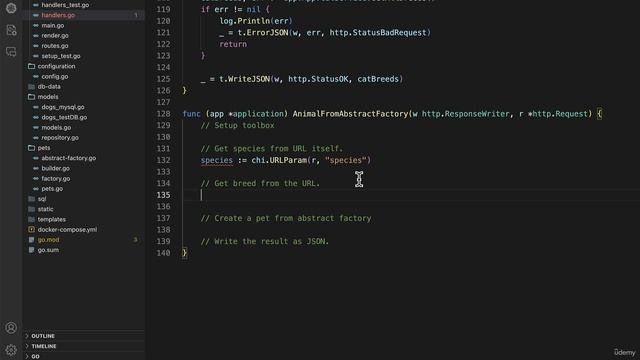Click the document-with-gear activity bar icon
640x360 pixels.
[x=11, y=30]
